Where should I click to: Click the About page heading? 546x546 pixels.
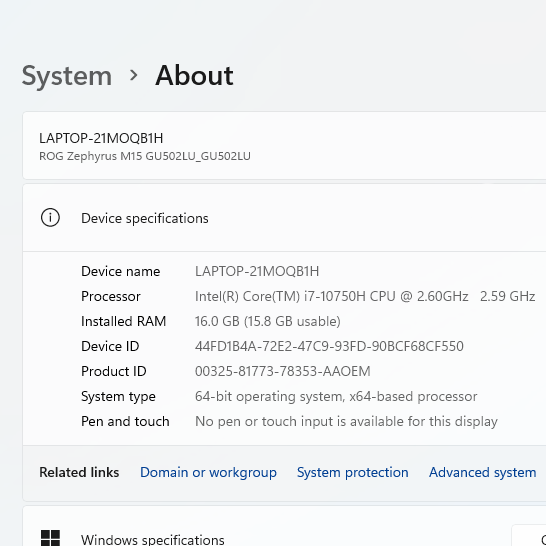click(194, 75)
